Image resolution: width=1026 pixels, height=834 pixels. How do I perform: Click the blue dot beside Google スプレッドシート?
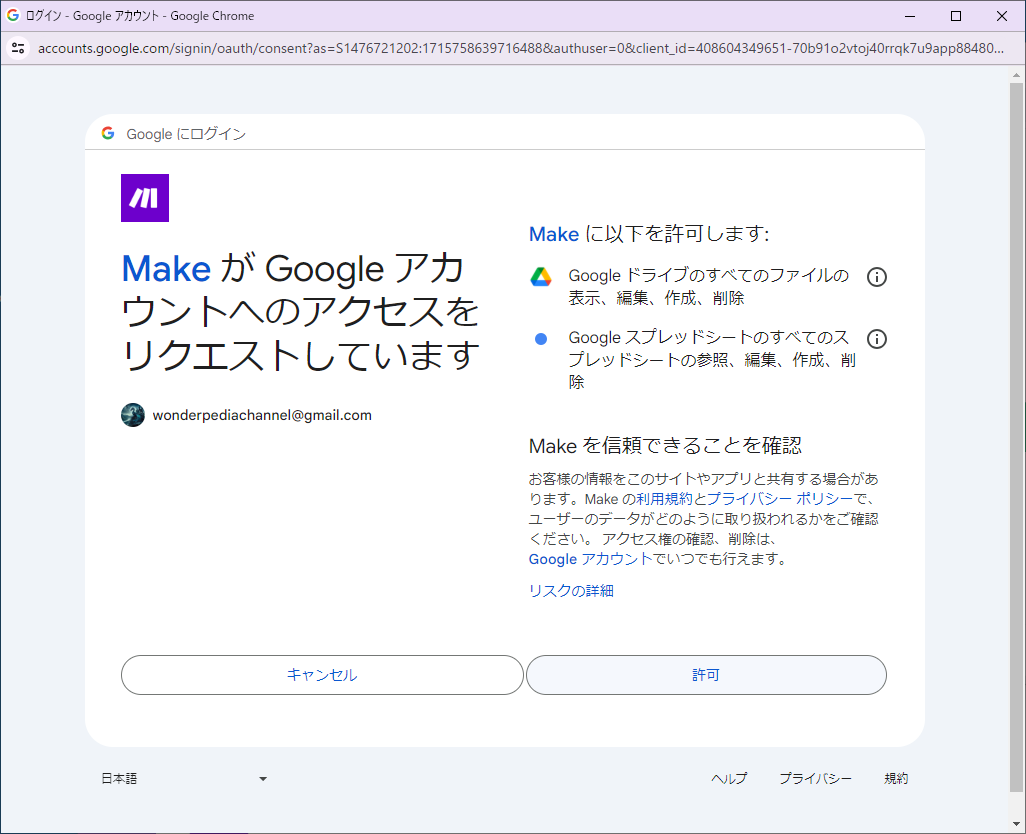pos(540,339)
